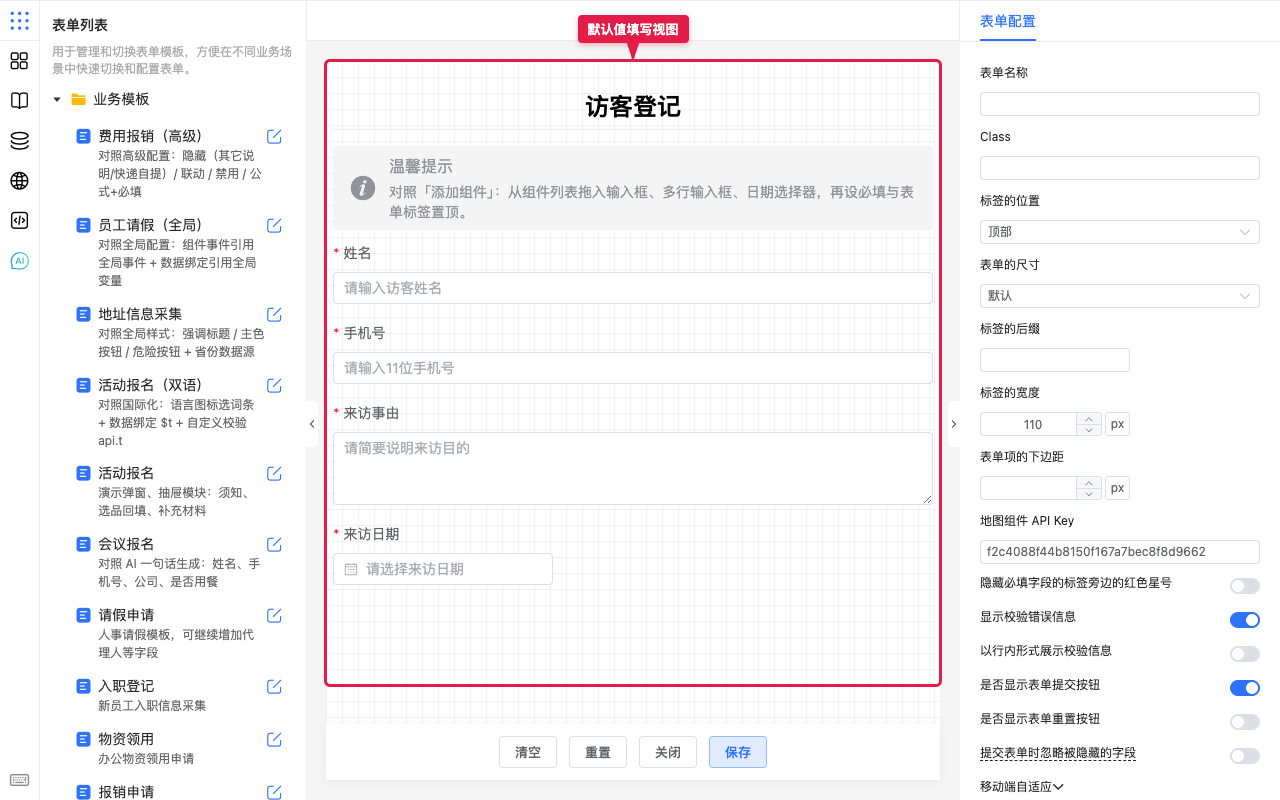1280x800 pixels.
Task: Click the 重置 button
Action: [x=598, y=752]
